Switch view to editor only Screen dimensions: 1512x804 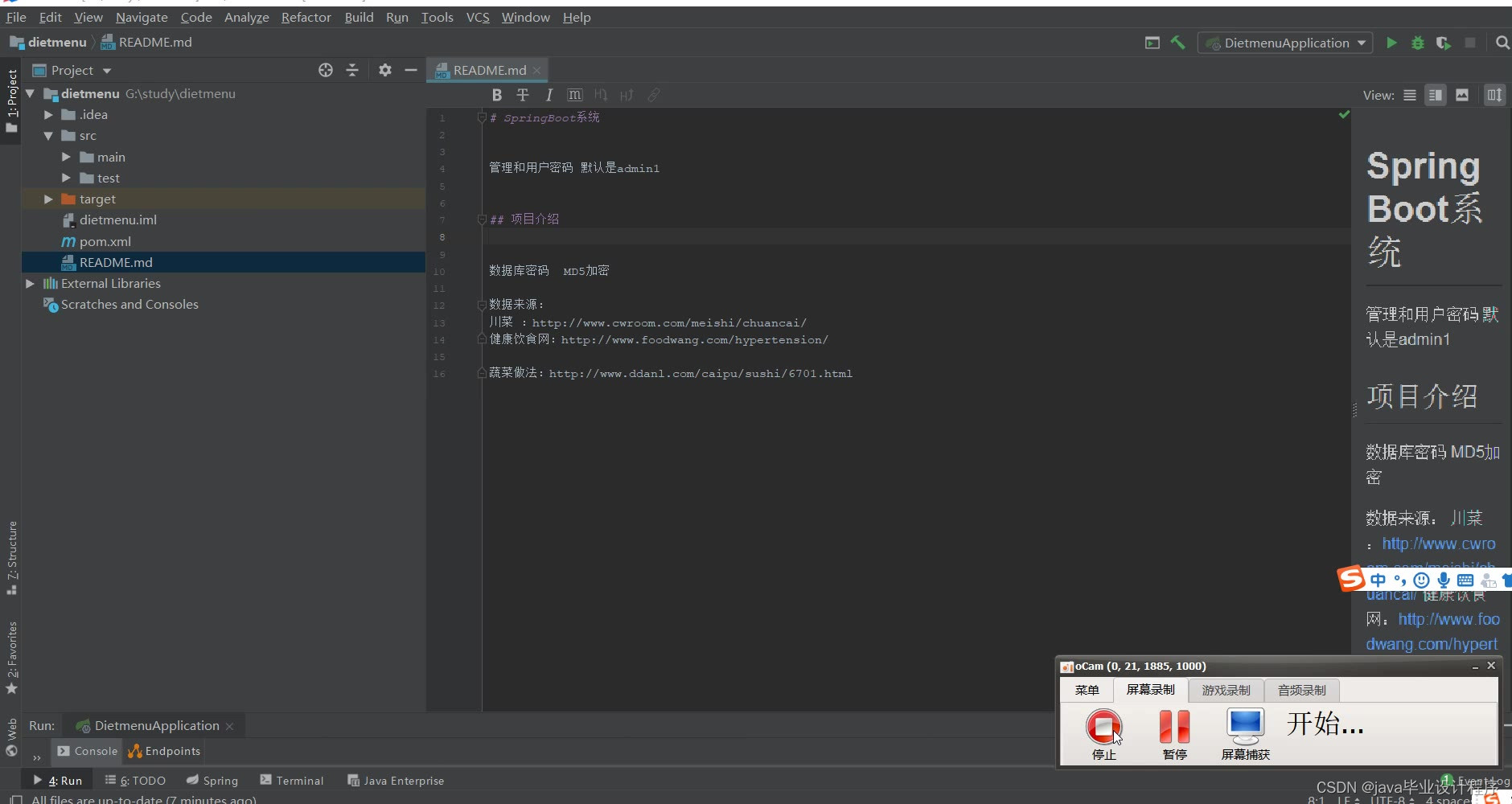click(x=1410, y=95)
